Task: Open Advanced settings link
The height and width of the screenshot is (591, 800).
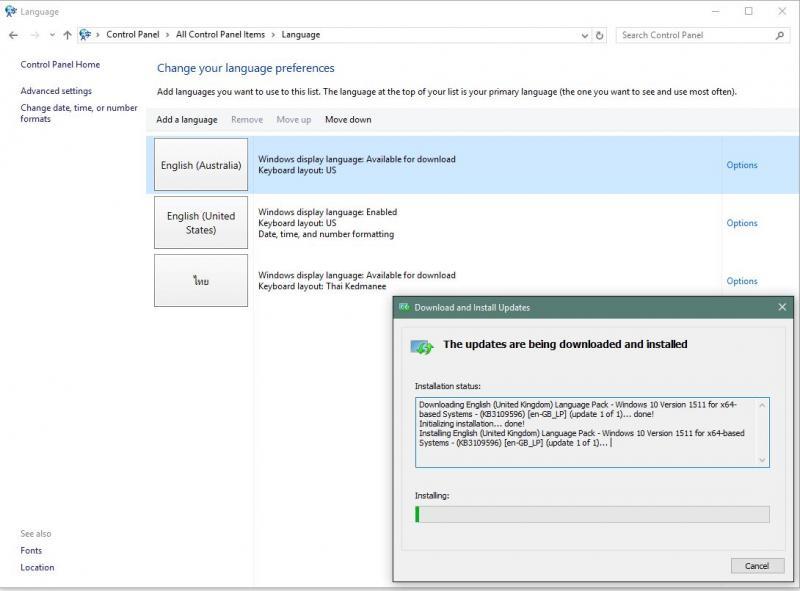Action: pyautogui.click(x=56, y=91)
